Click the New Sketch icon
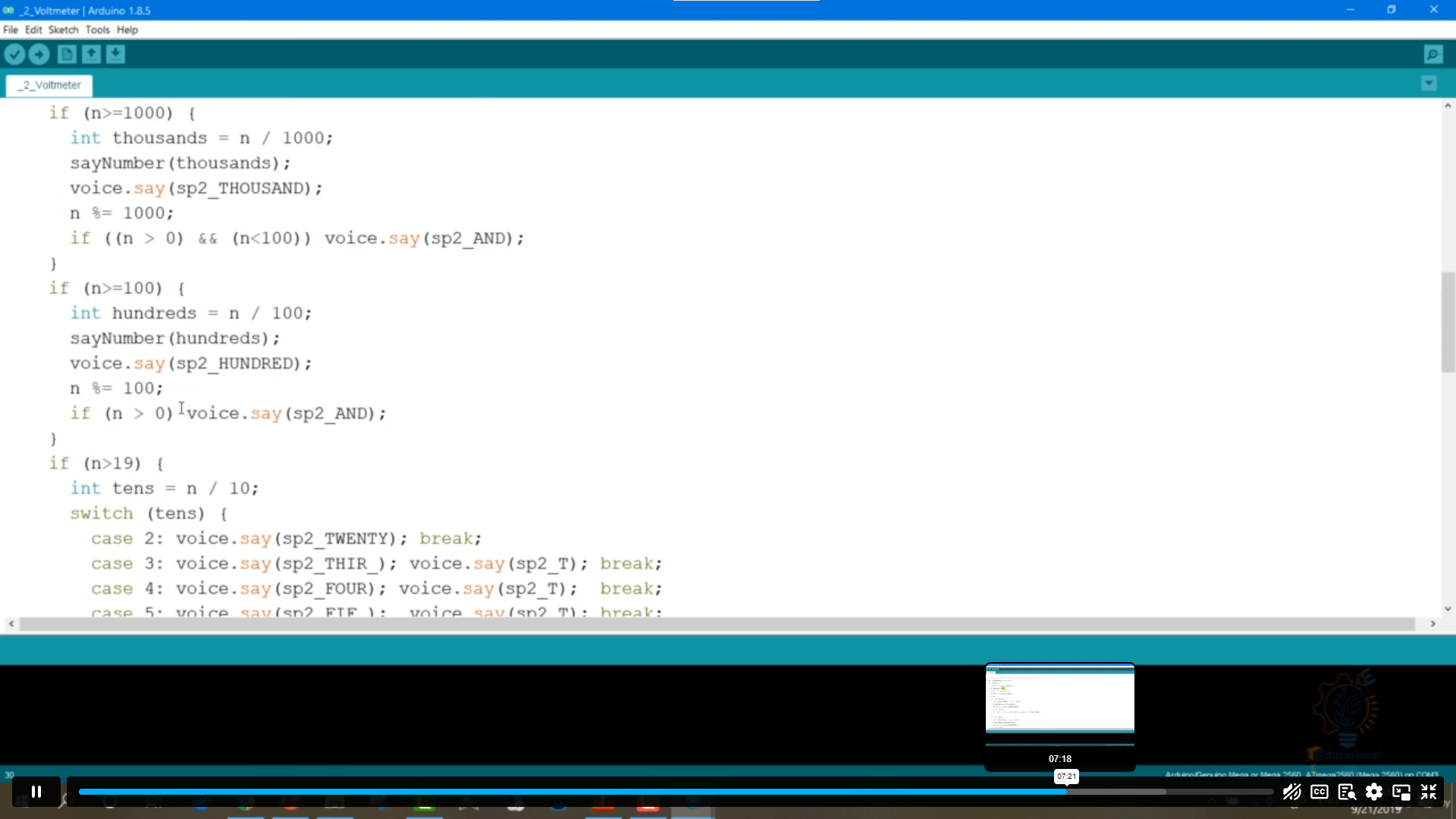The image size is (1456, 819). [x=67, y=54]
